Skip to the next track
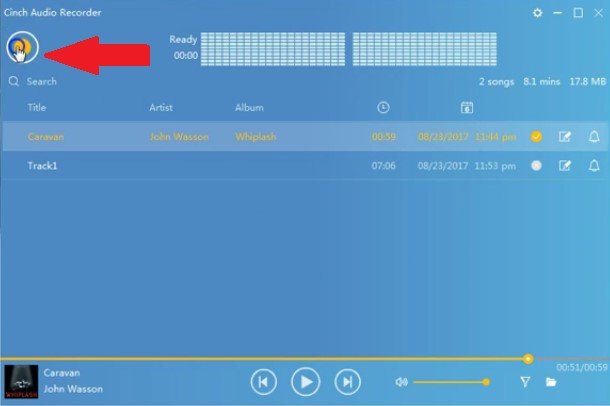The image size is (610, 406). [347, 382]
